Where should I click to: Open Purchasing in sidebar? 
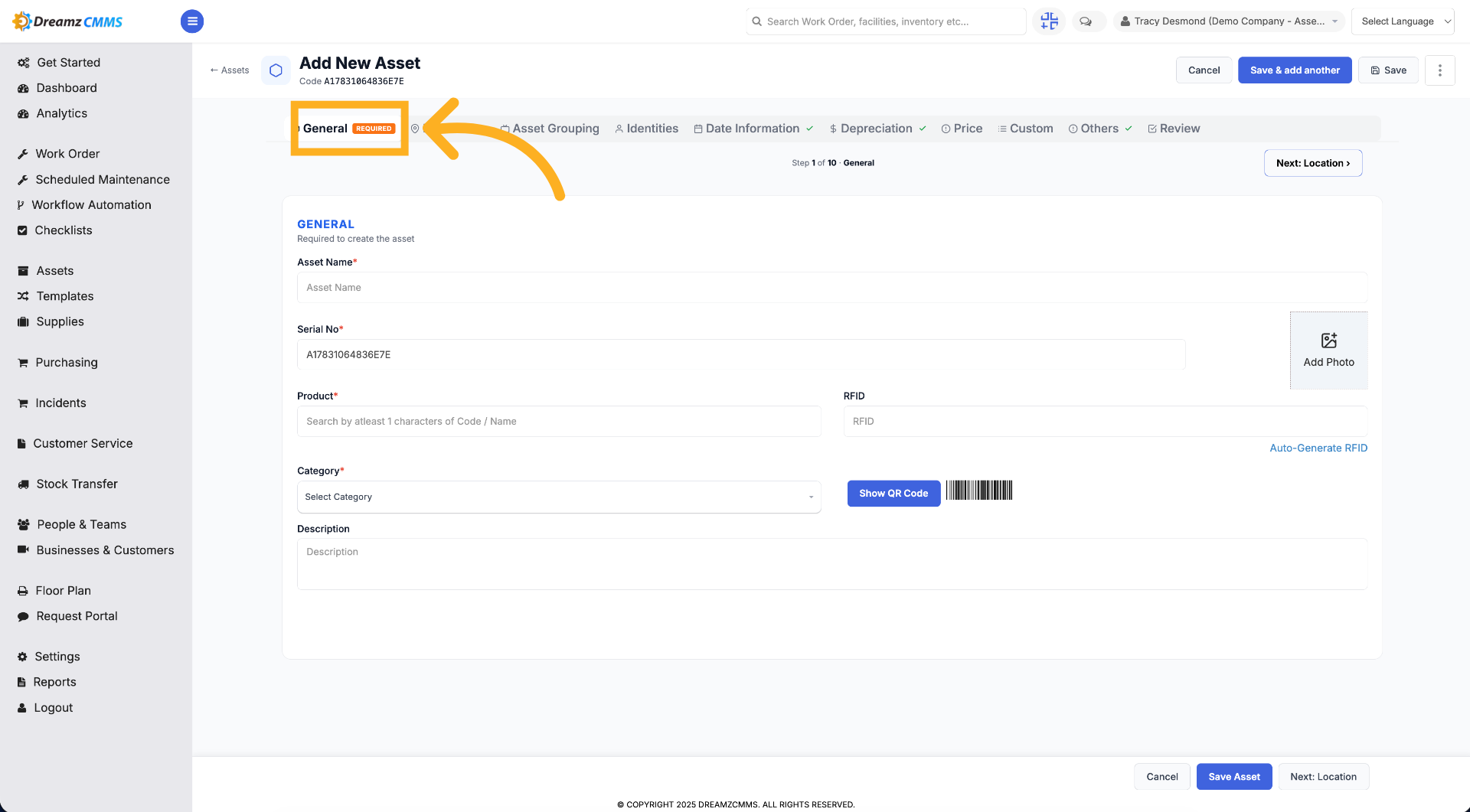pyautogui.click(x=67, y=363)
